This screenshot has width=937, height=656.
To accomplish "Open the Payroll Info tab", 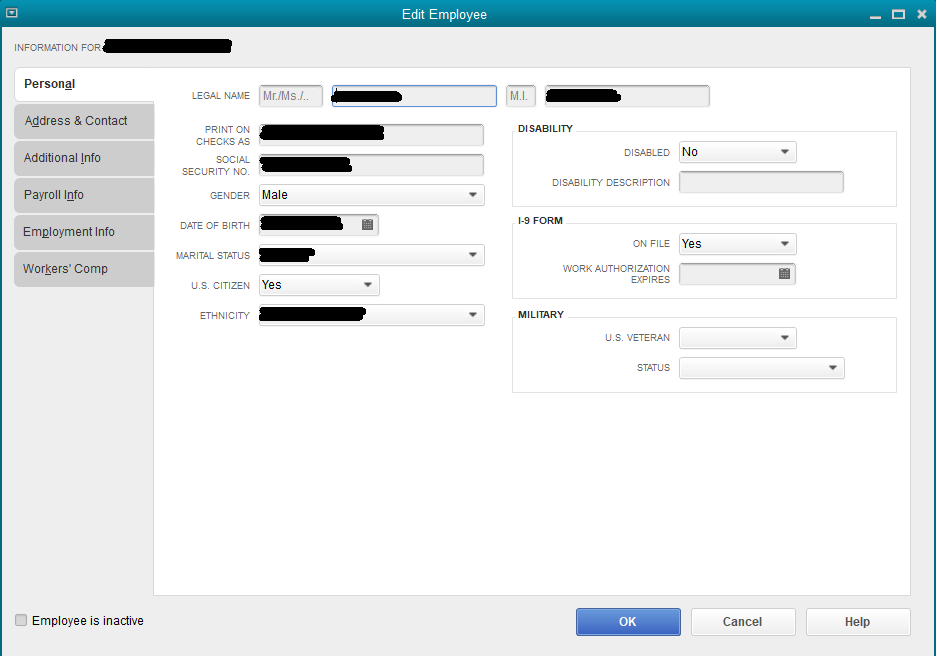I will (84, 195).
